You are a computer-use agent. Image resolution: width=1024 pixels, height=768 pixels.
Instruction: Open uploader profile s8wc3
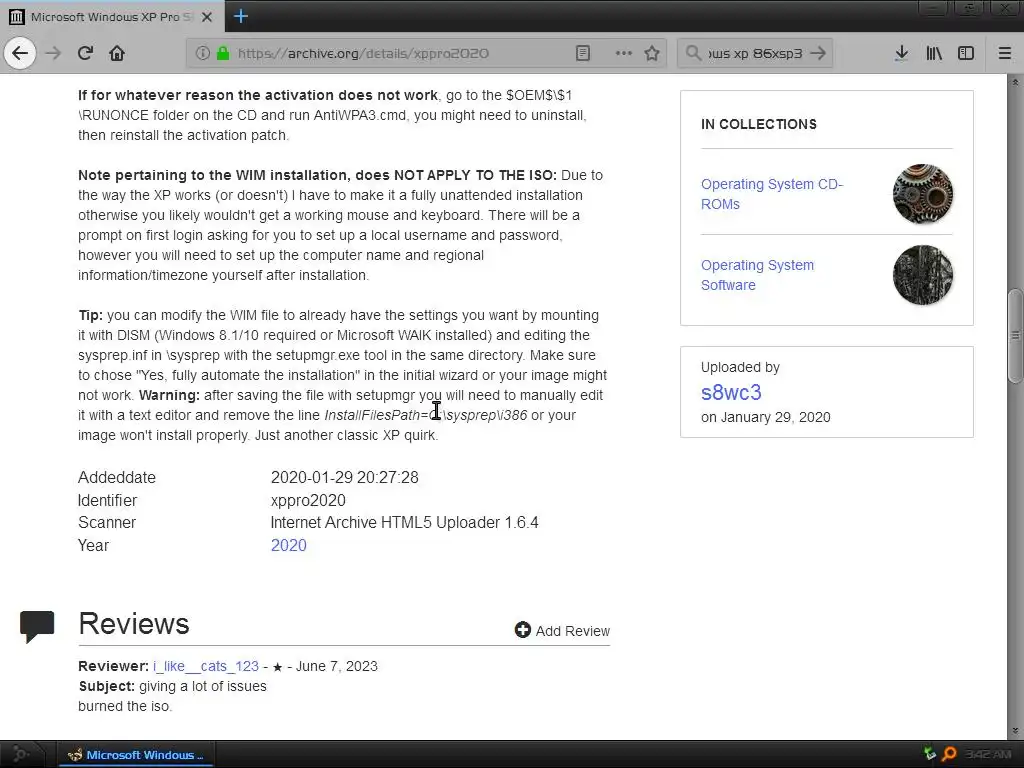tap(731, 392)
